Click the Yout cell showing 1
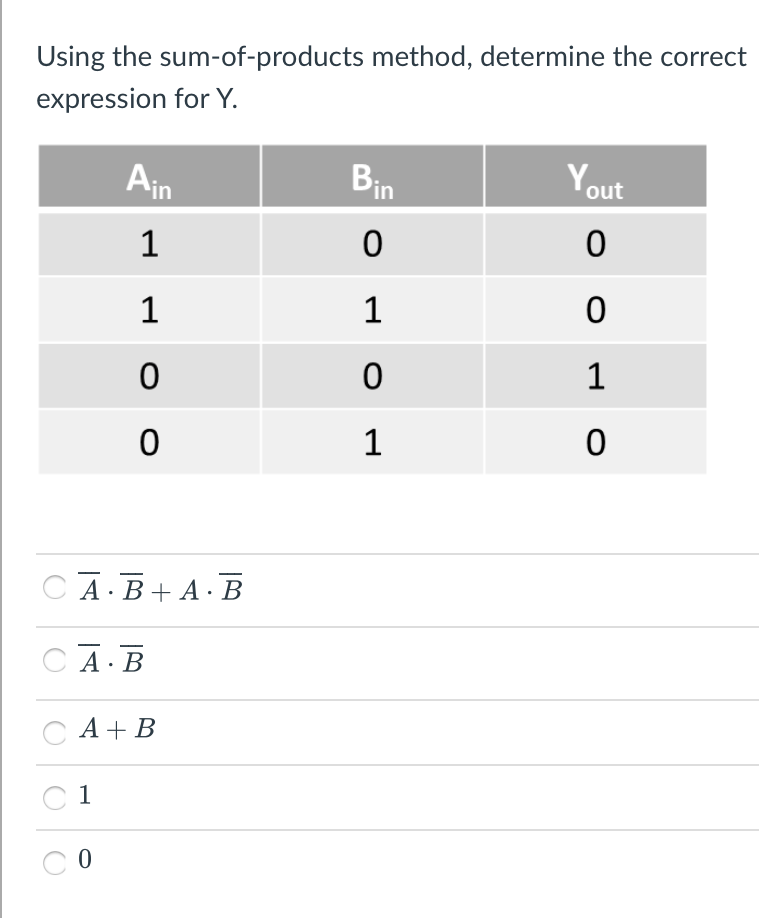 click(595, 376)
